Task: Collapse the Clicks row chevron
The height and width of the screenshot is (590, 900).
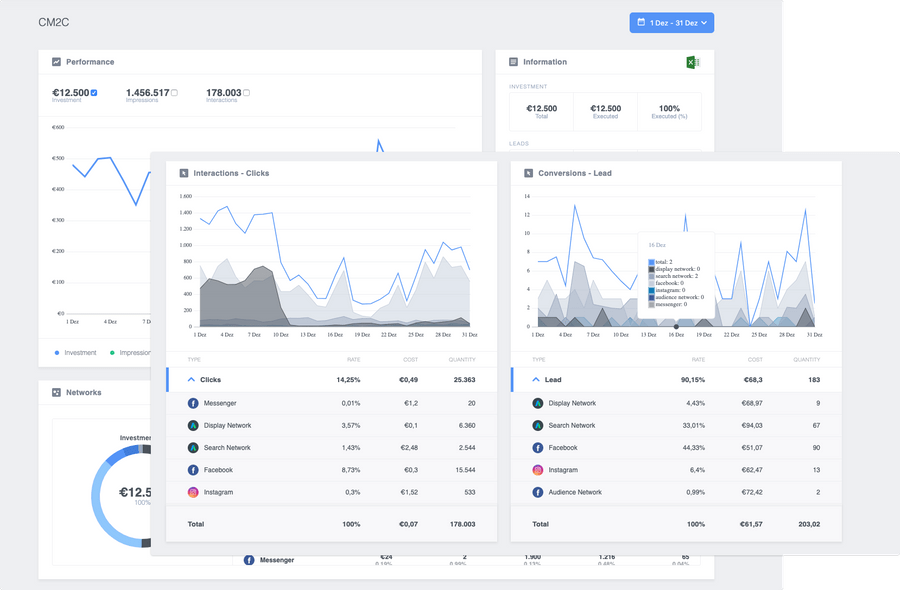Action: pos(191,380)
